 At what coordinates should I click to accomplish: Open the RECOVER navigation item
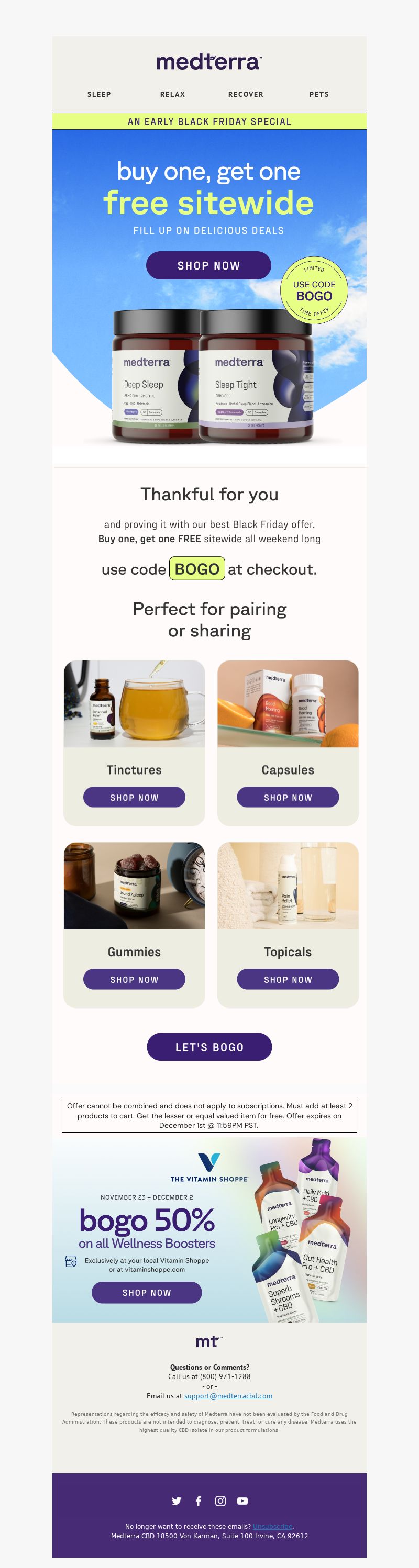click(246, 94)
